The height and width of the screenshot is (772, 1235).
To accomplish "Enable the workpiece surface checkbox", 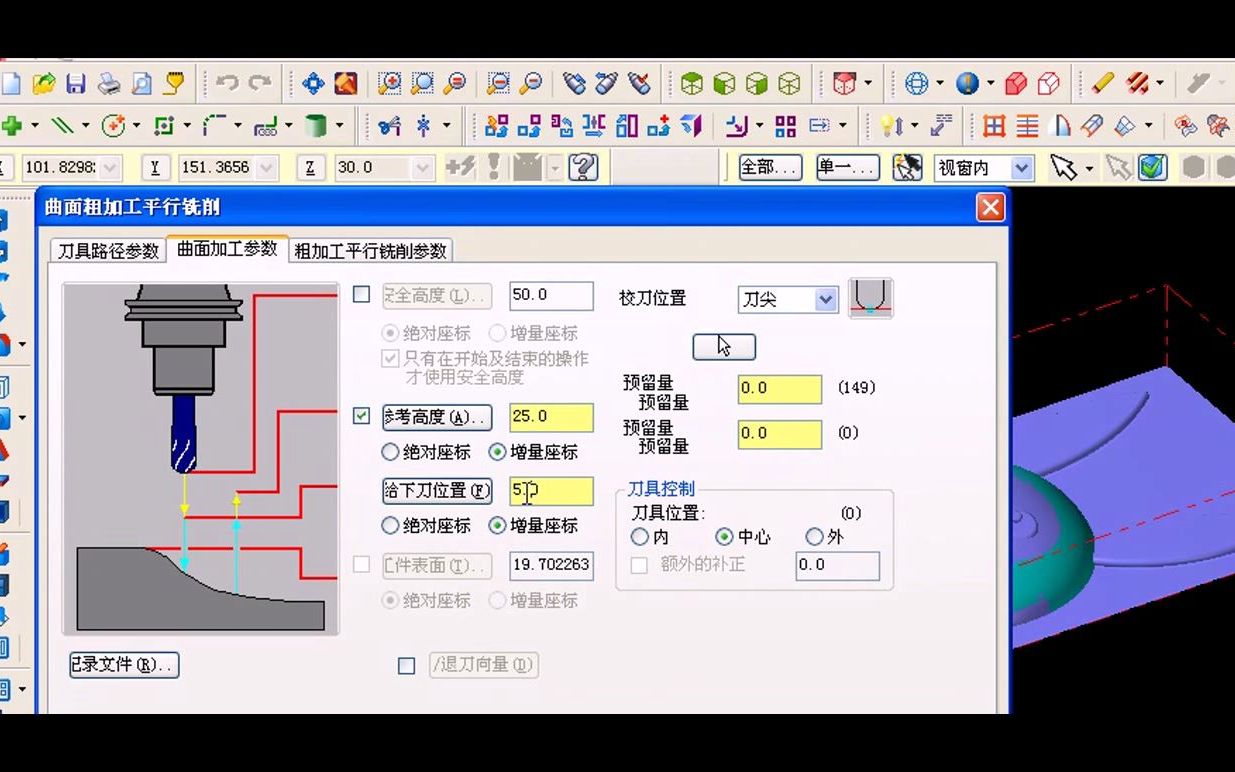I will (362, 565).
